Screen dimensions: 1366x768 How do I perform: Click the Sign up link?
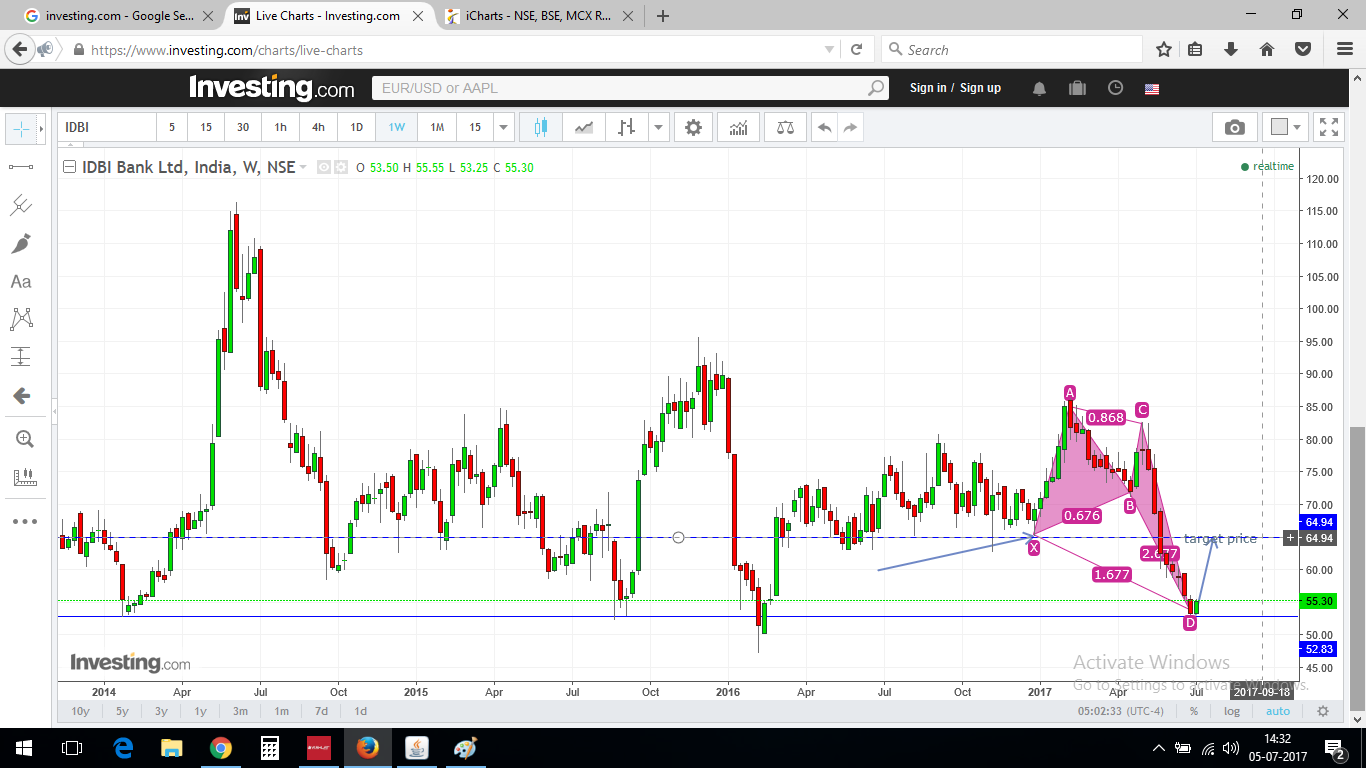(x=980, y=88)
